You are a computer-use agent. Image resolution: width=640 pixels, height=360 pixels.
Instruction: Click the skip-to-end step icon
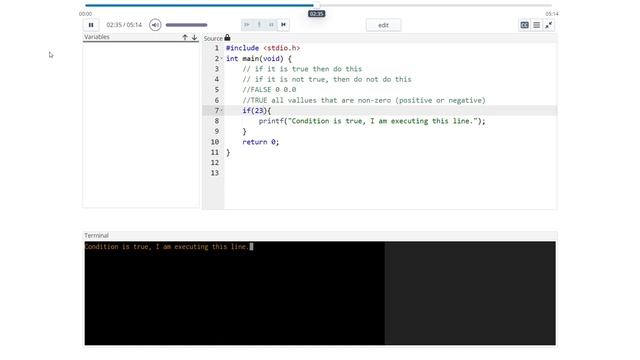(x=283, y=24)
